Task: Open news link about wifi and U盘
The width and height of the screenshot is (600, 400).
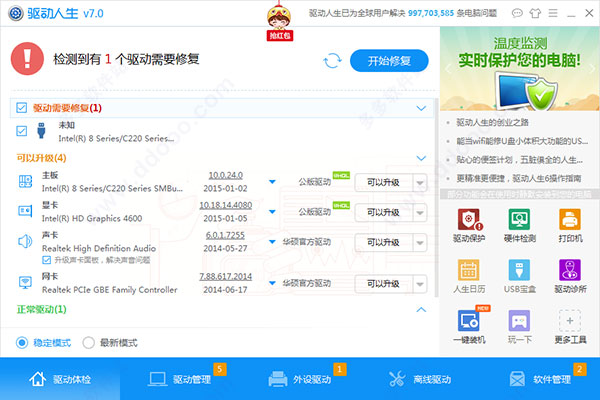Action: tap(522, 141)
